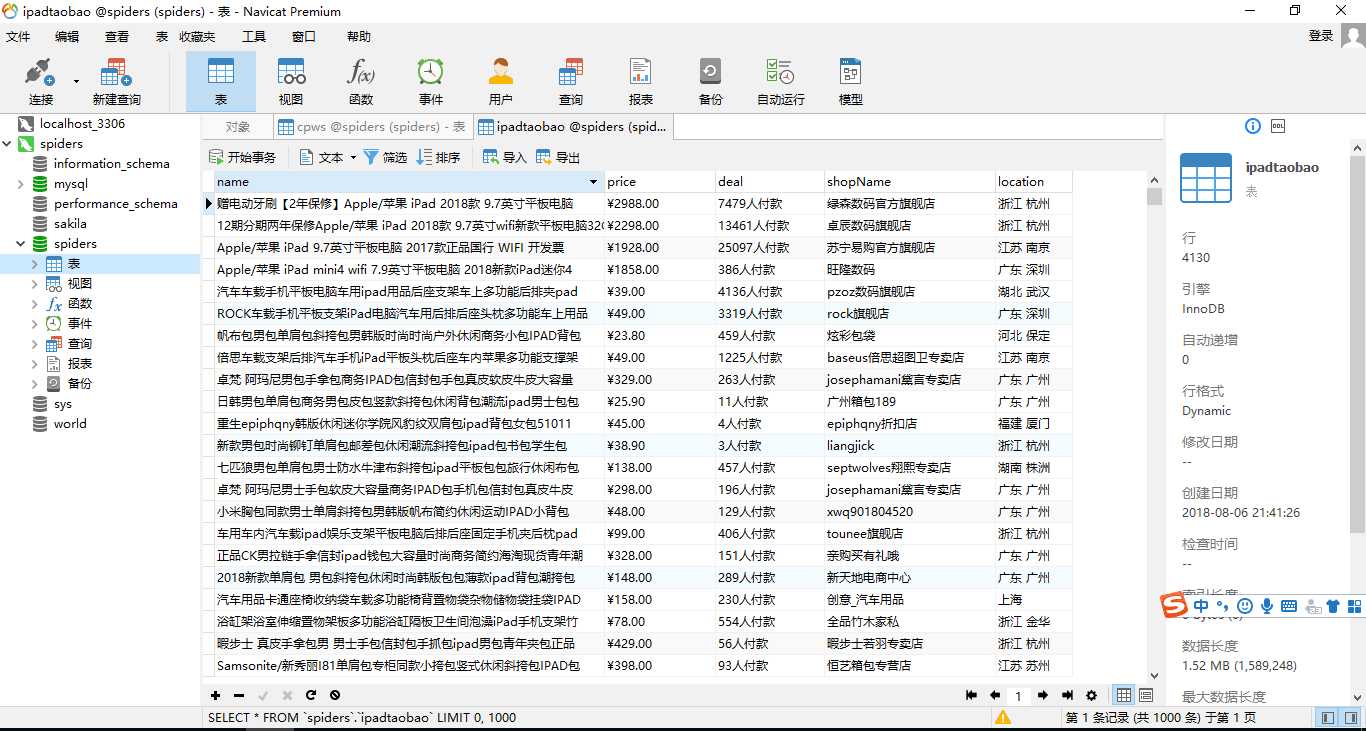Click the shopName column header
Viewport: 1366px width, 731px height.
pyautogui.click(x=909, y=182)
